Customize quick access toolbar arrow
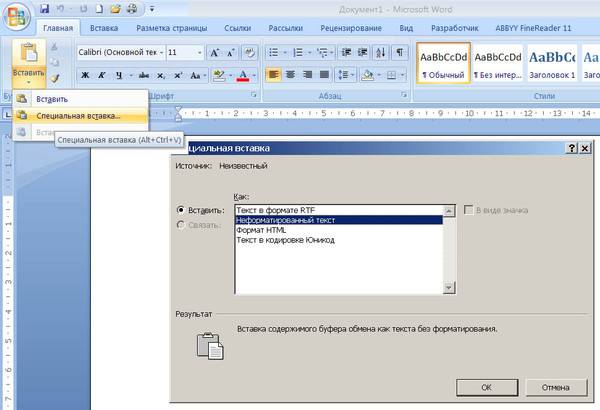600x410 pixels. 152,8
